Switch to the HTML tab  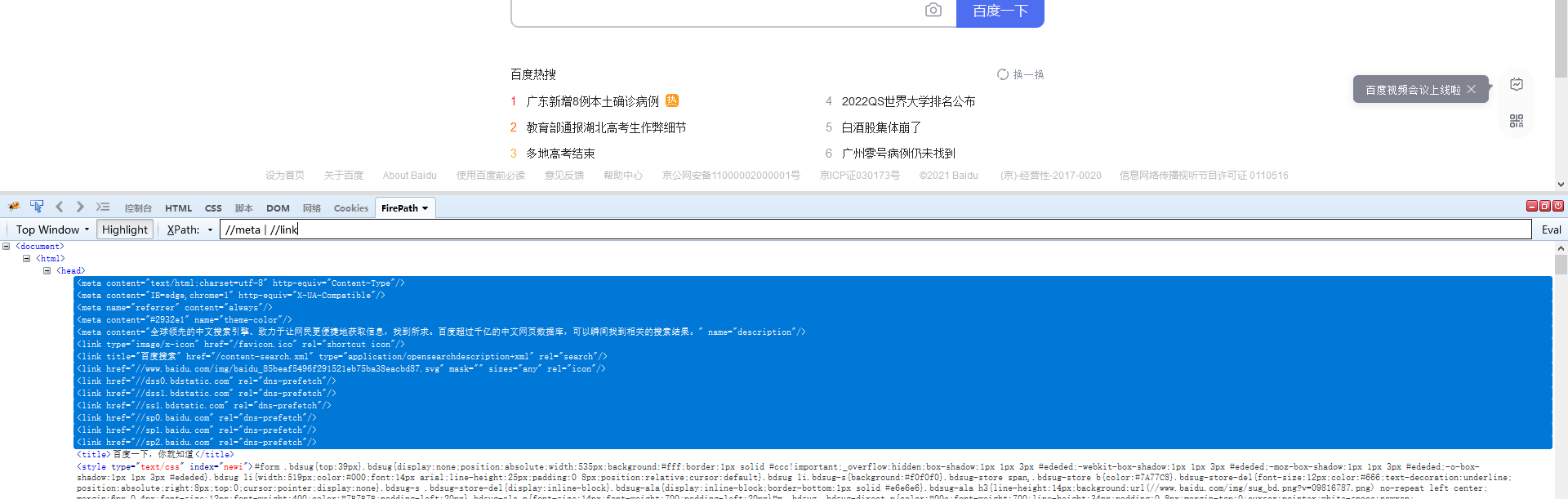coord(178,208)
